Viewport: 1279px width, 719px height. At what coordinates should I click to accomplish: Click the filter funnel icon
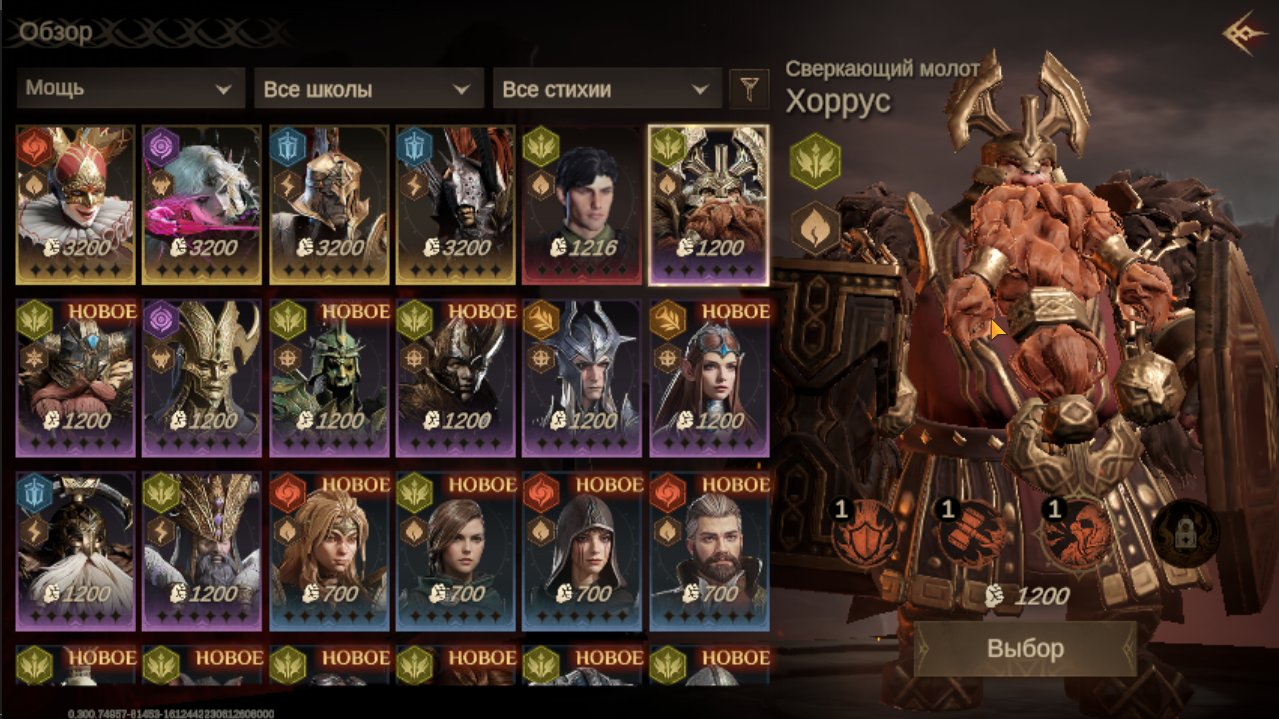[749, 89]
